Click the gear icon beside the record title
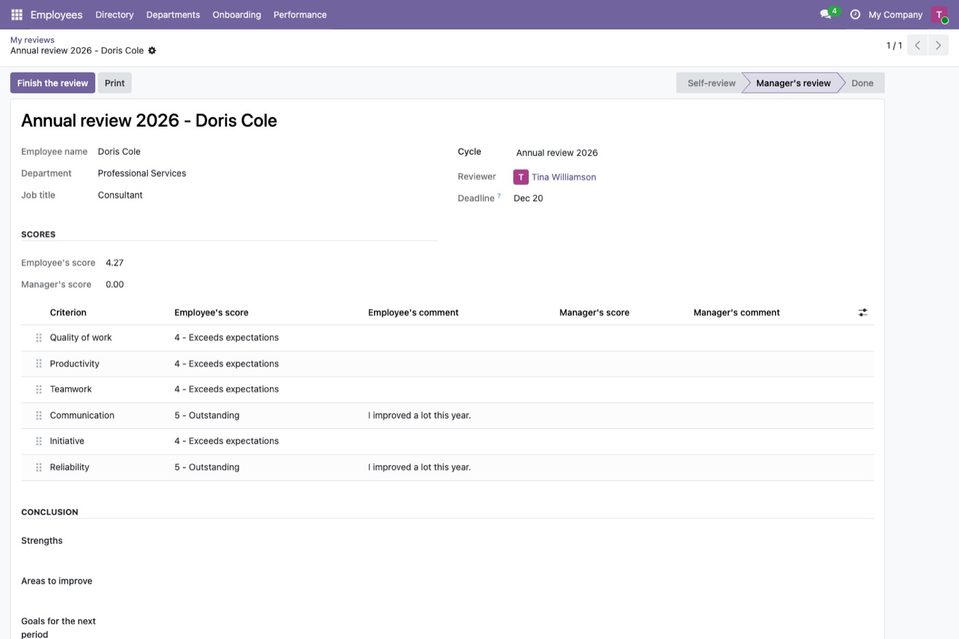Screen dimensions: 959x639 [152, 51]
